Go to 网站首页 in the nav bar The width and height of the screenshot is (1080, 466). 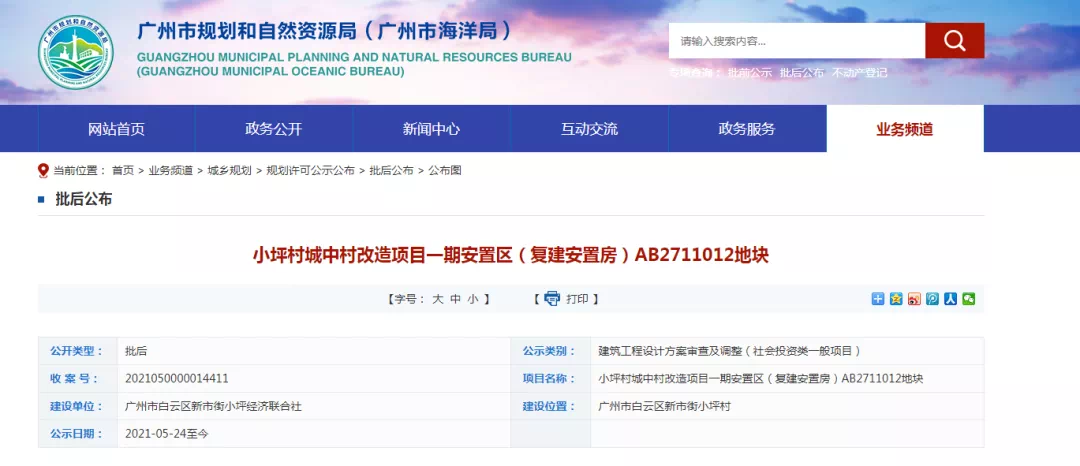[116, 129]
